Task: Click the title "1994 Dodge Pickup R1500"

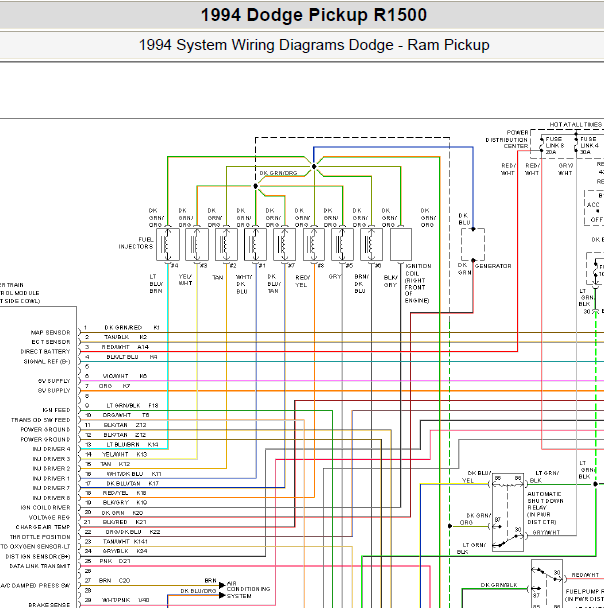Action: (314, 16)
